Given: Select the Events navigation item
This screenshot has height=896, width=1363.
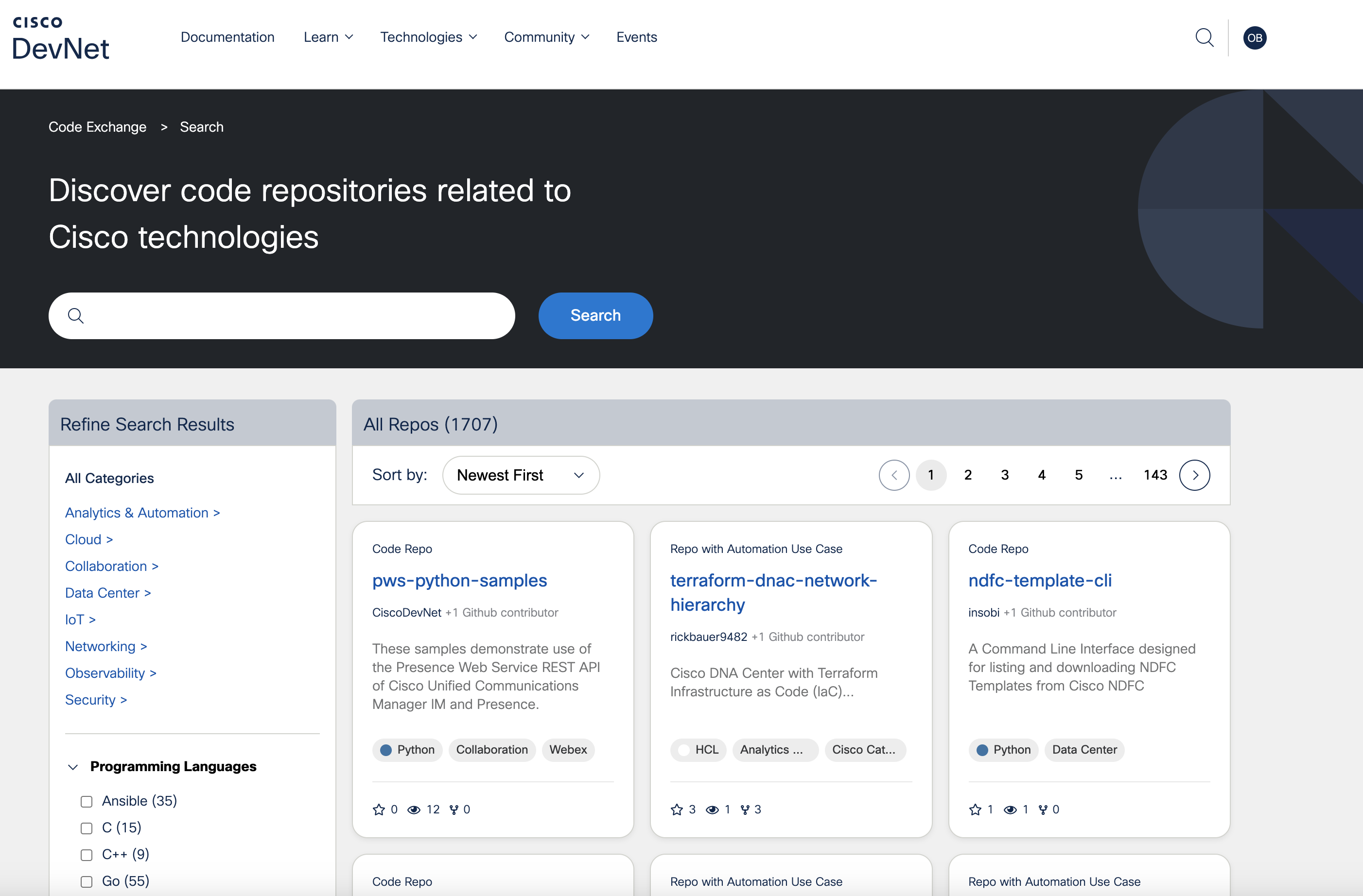Looking at the screenshot, I should pos(636,36).
